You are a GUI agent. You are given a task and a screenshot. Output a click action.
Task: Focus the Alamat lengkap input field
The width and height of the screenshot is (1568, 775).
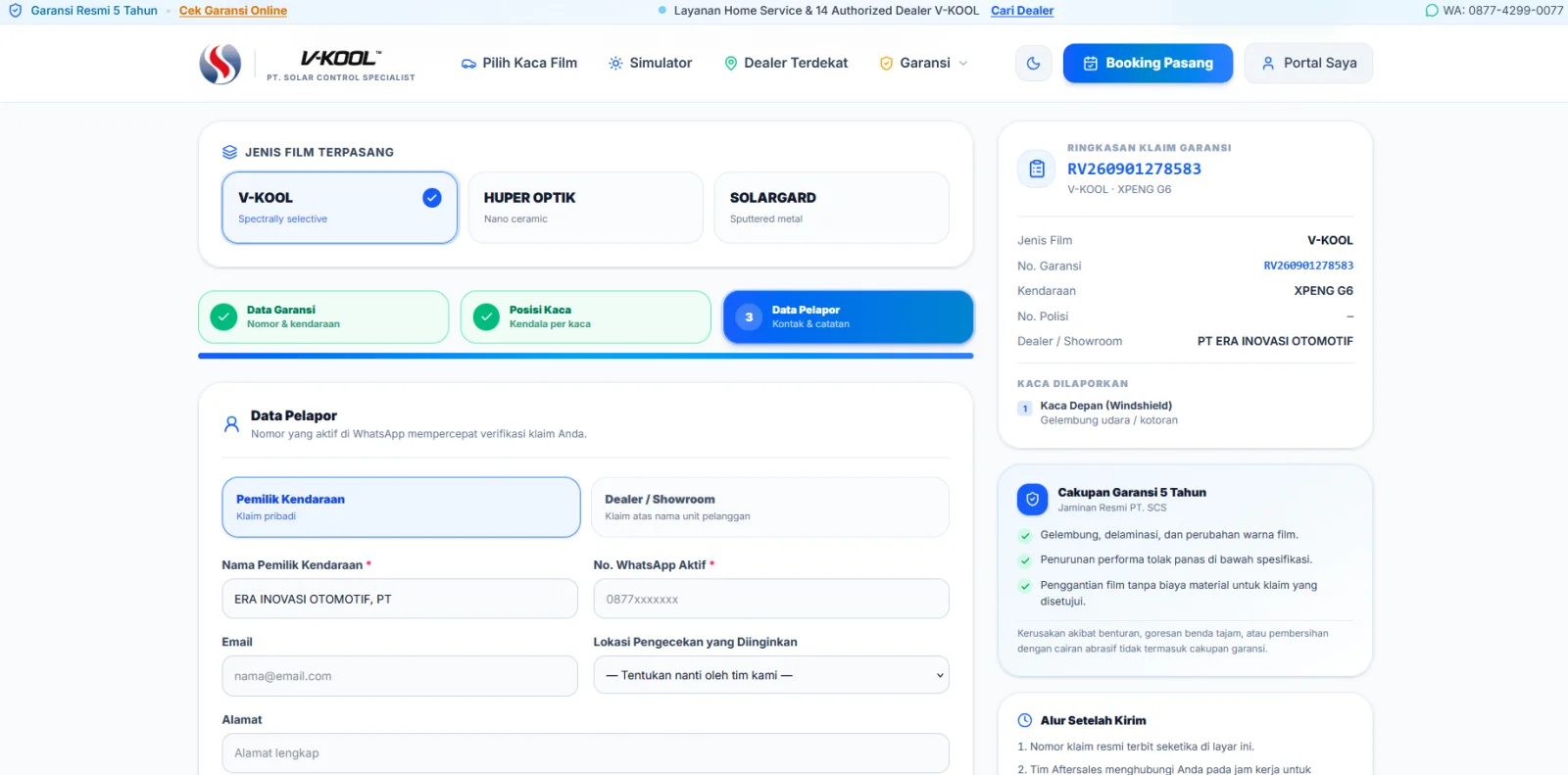pos(585,753)
